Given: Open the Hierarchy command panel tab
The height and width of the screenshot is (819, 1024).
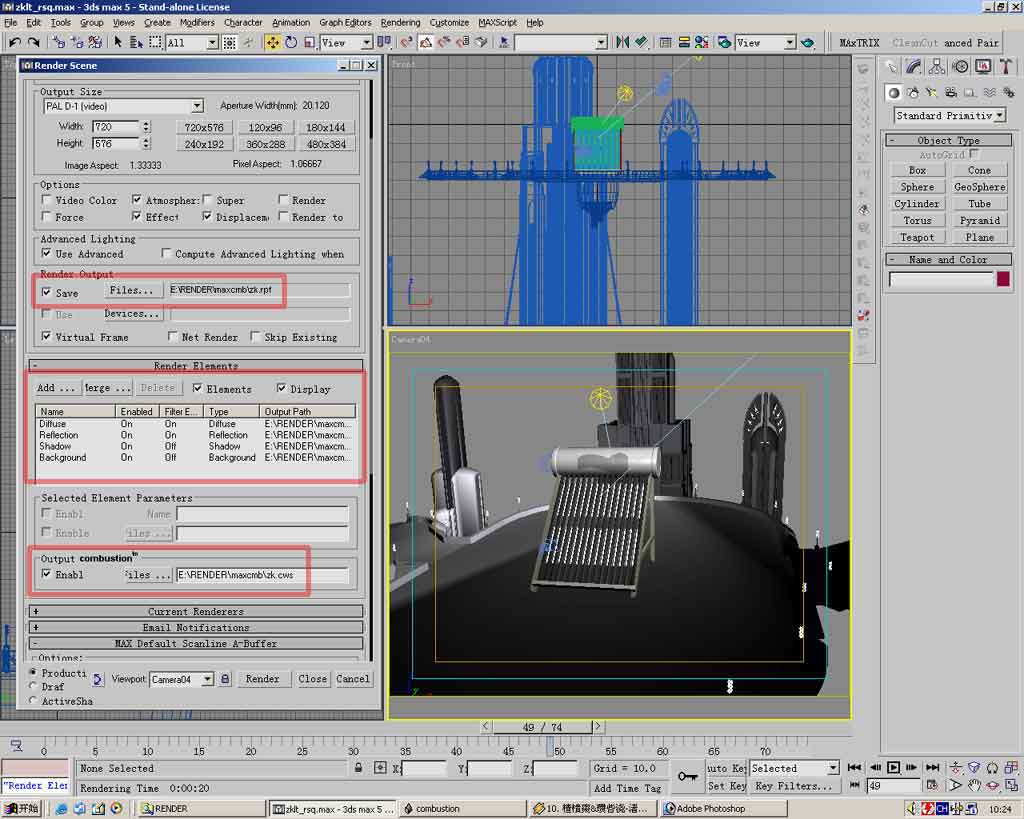Looking at the screenshot, I should coord(937,66).
